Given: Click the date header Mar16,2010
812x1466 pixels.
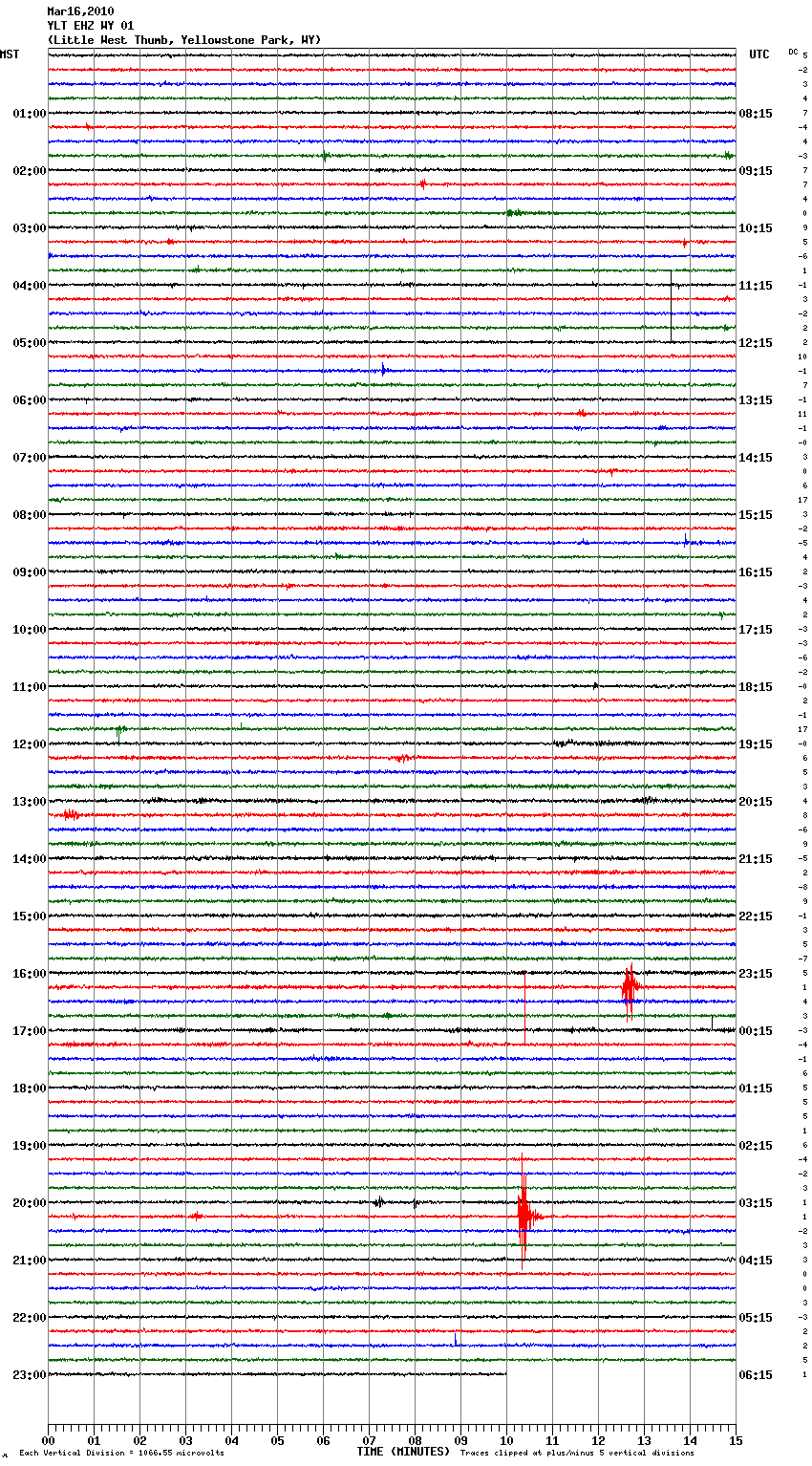Looking at the screenshot, I should point(80,11).
